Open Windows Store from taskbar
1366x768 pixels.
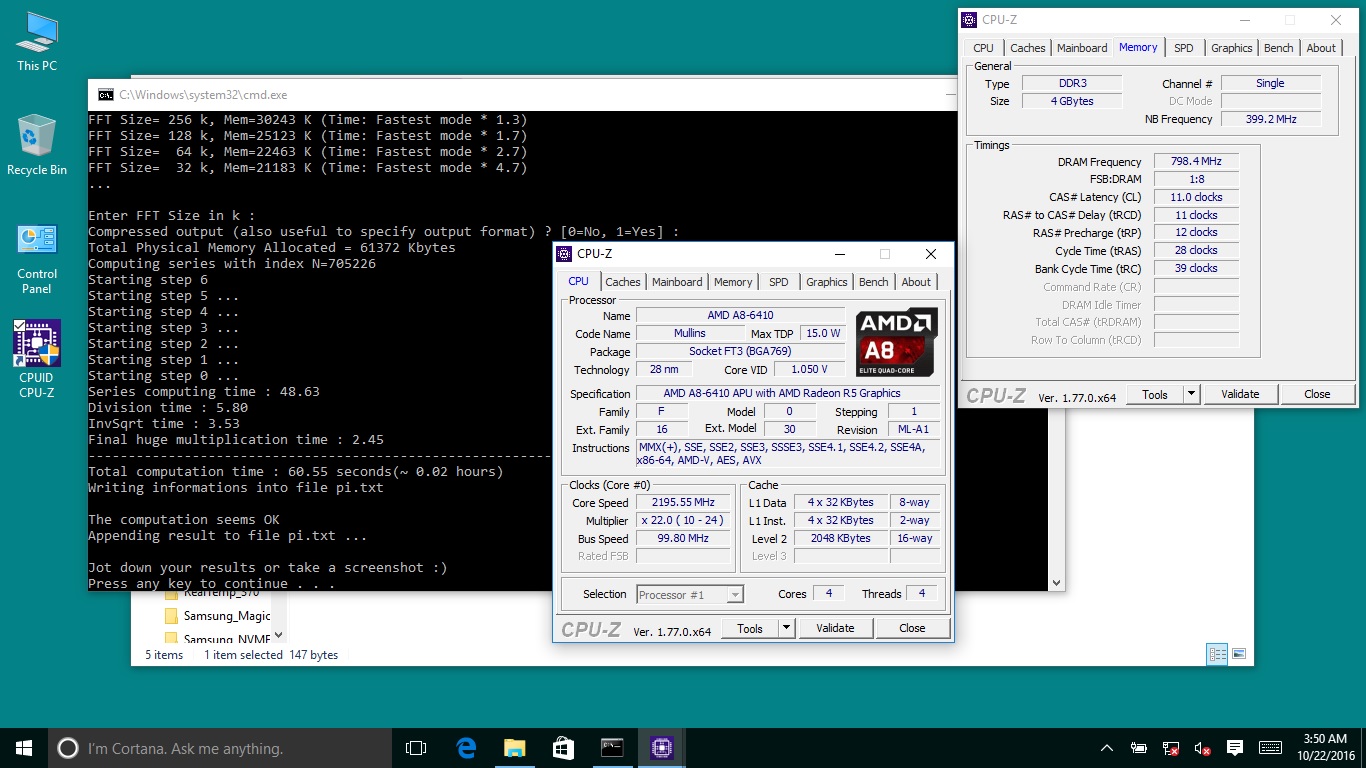(x=564, y=748)
